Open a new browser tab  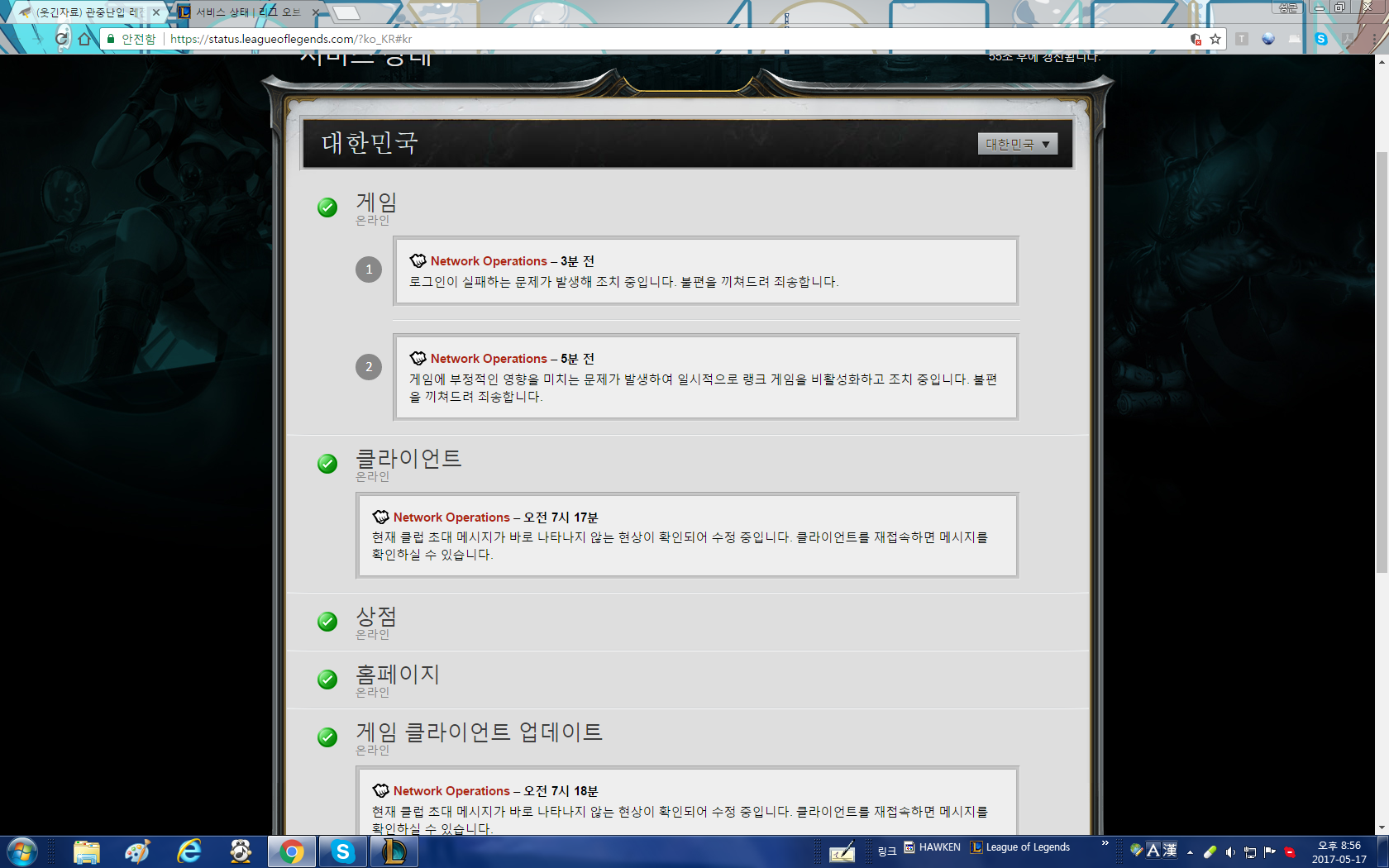click(x=346, y=12)
